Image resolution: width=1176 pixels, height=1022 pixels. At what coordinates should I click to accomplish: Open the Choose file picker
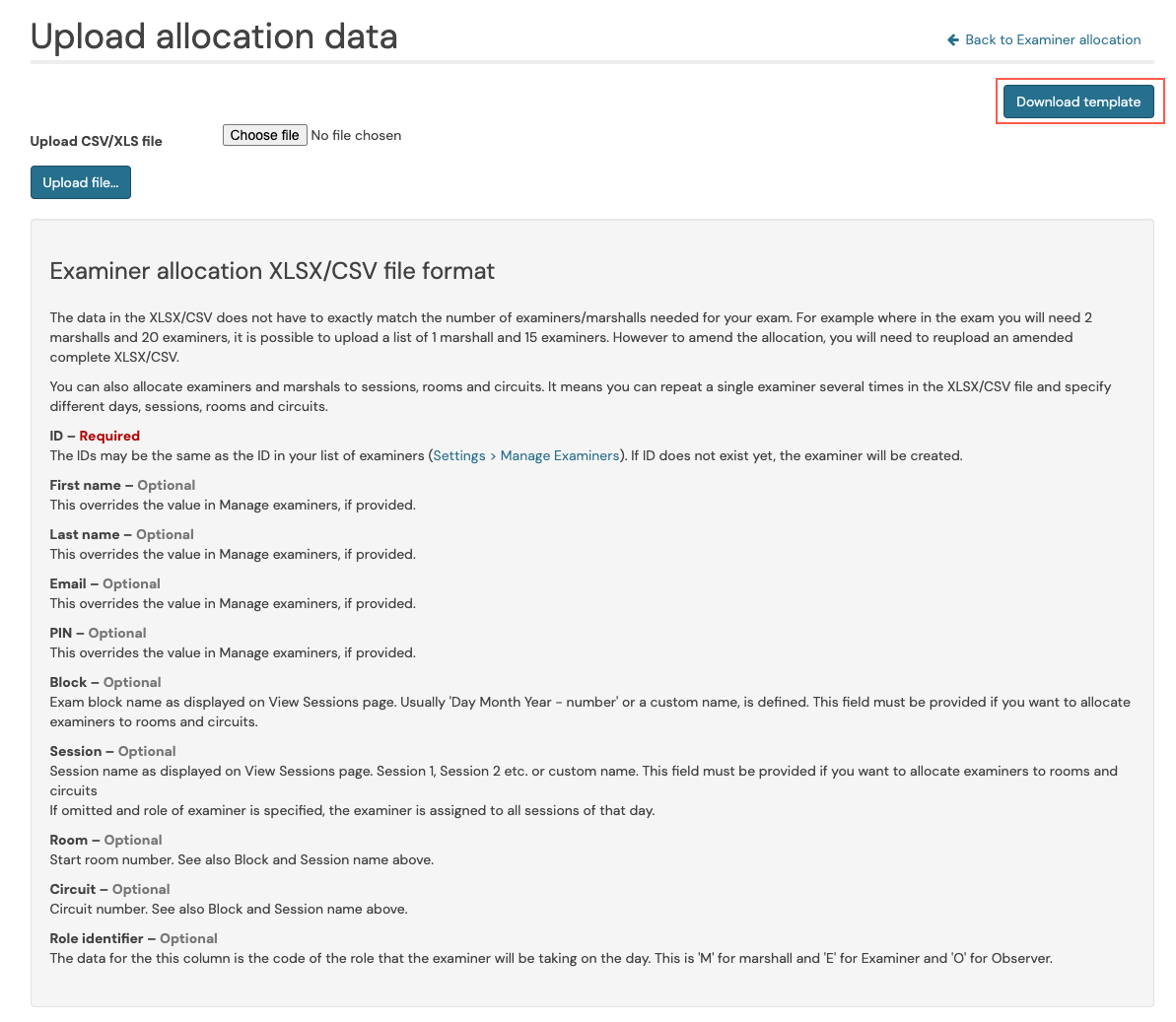(265, 135)
